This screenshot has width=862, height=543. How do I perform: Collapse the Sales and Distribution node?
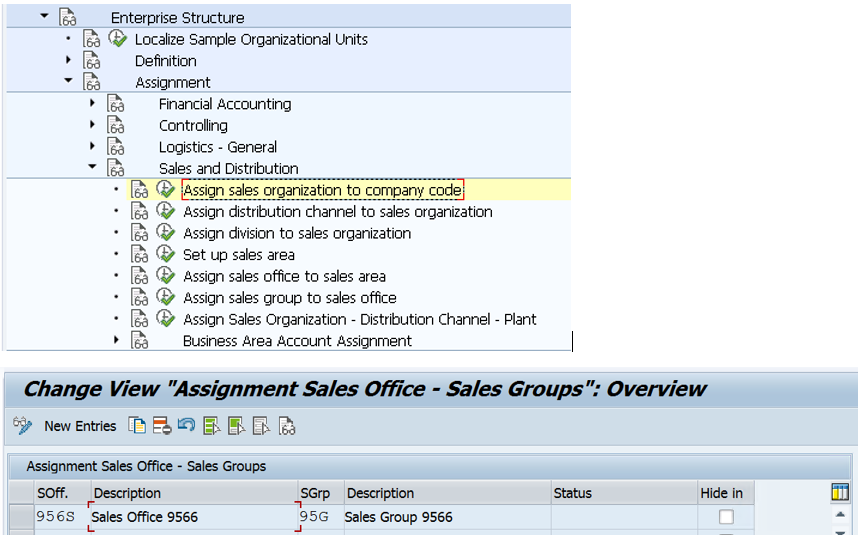coord(92,168)
